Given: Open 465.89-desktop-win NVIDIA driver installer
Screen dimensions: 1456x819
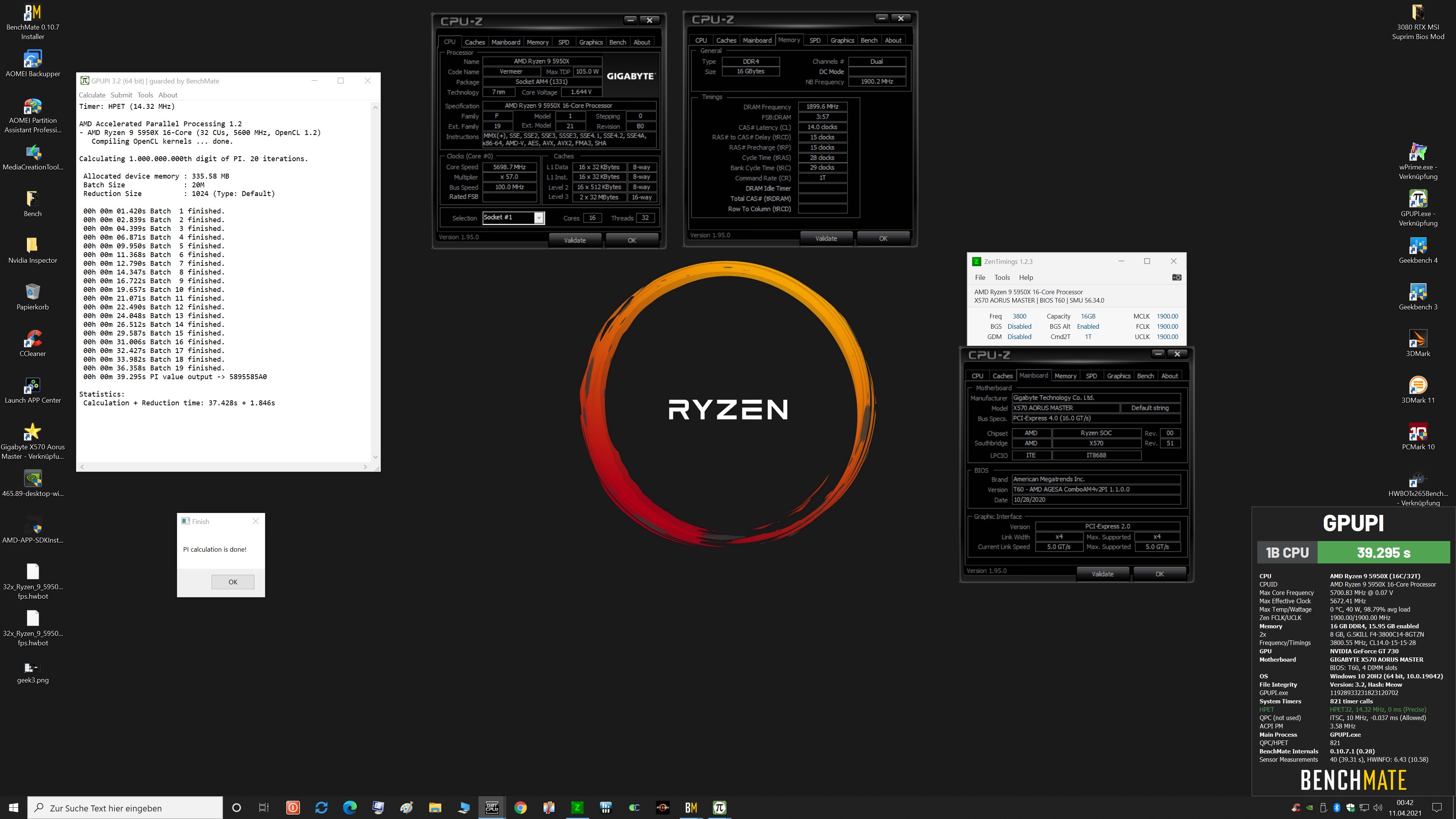Looking at the screenshot, I should (x=33, y=483).
